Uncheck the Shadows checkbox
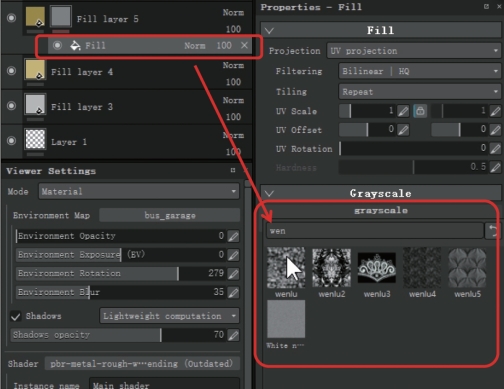504x389 pixels. (16, 316)
